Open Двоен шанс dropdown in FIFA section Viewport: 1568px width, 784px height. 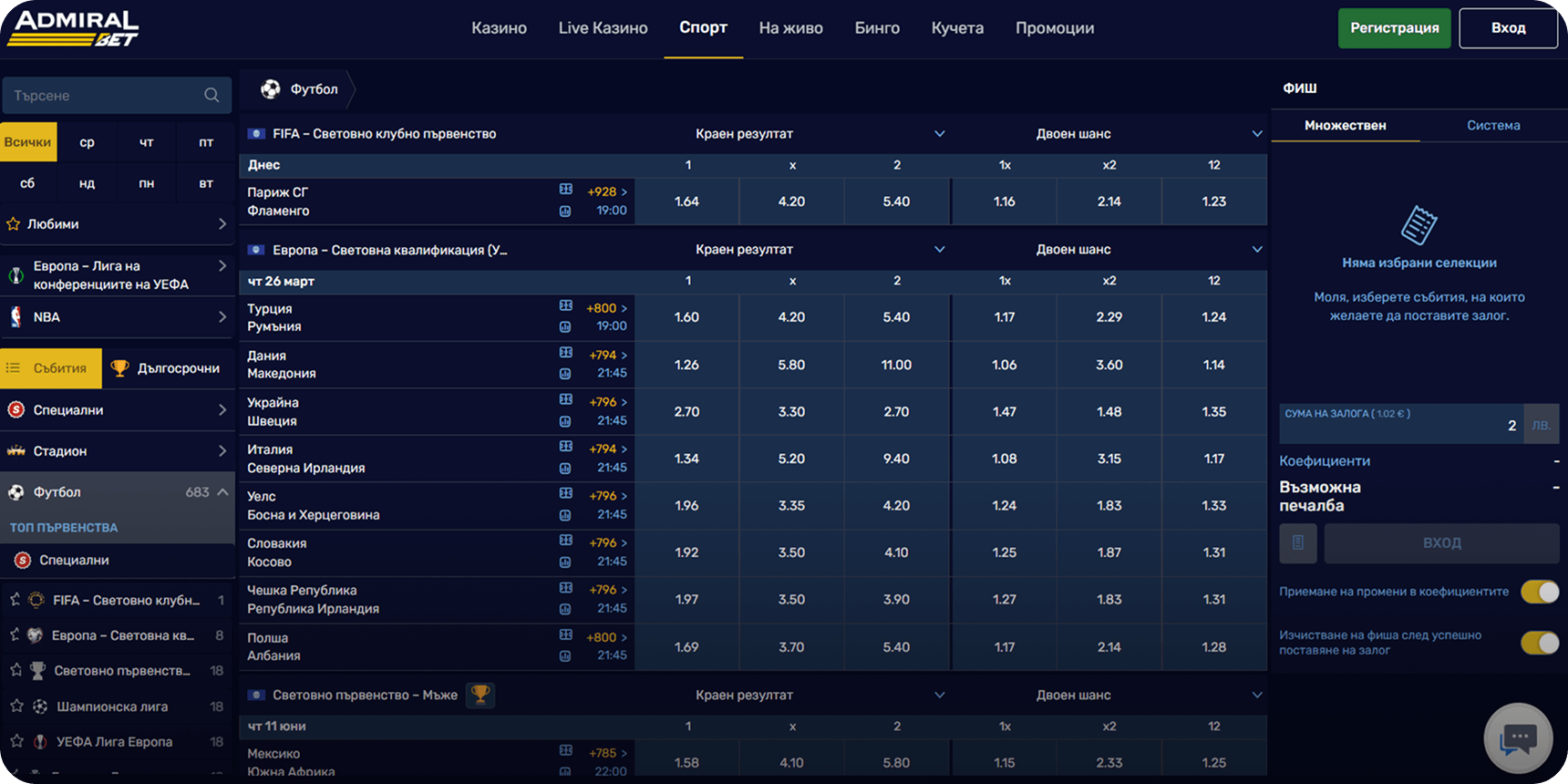[1257, 134]
